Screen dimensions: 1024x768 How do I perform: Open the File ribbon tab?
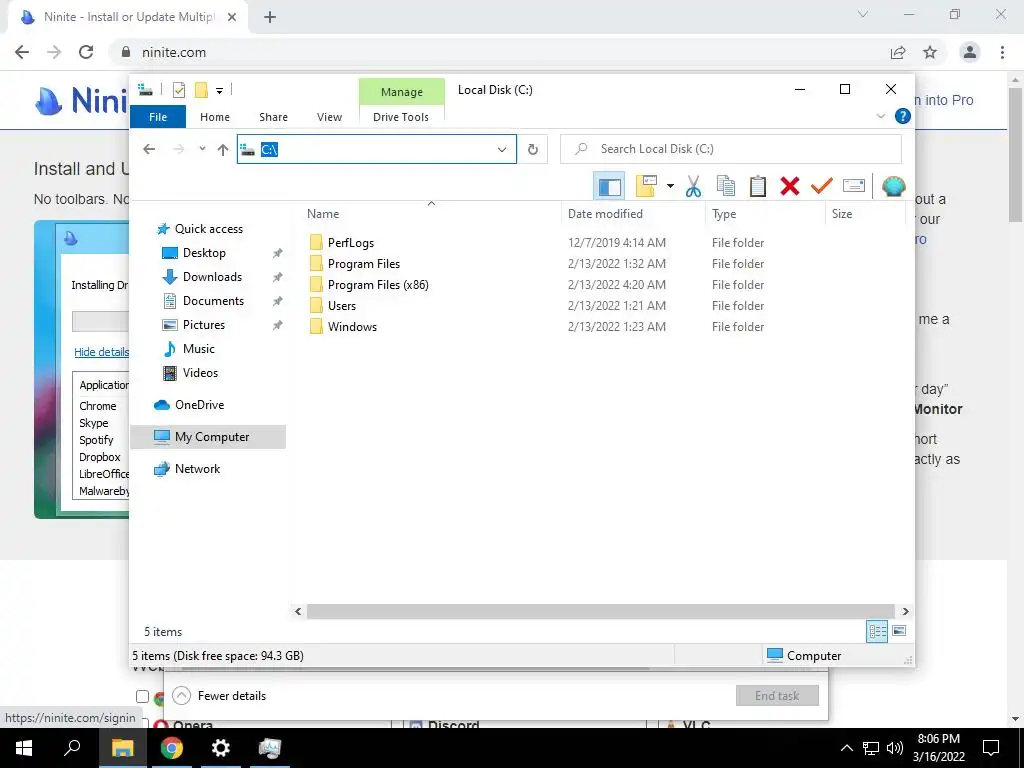pos(158,117)
